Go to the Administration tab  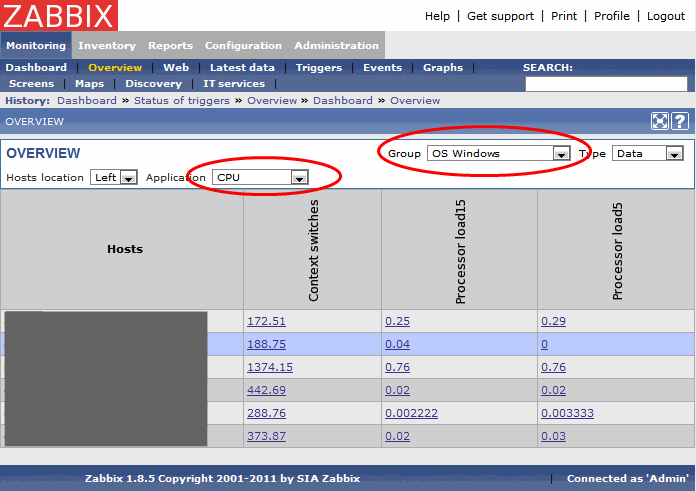[336, 45]
